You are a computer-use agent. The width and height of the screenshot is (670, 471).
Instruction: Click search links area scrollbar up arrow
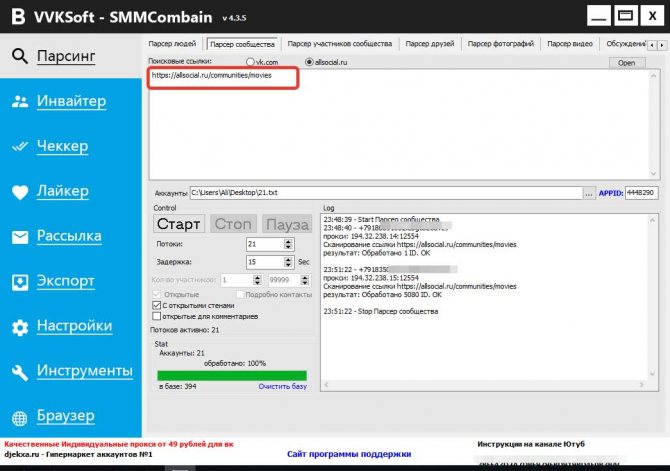coord(653,76)
